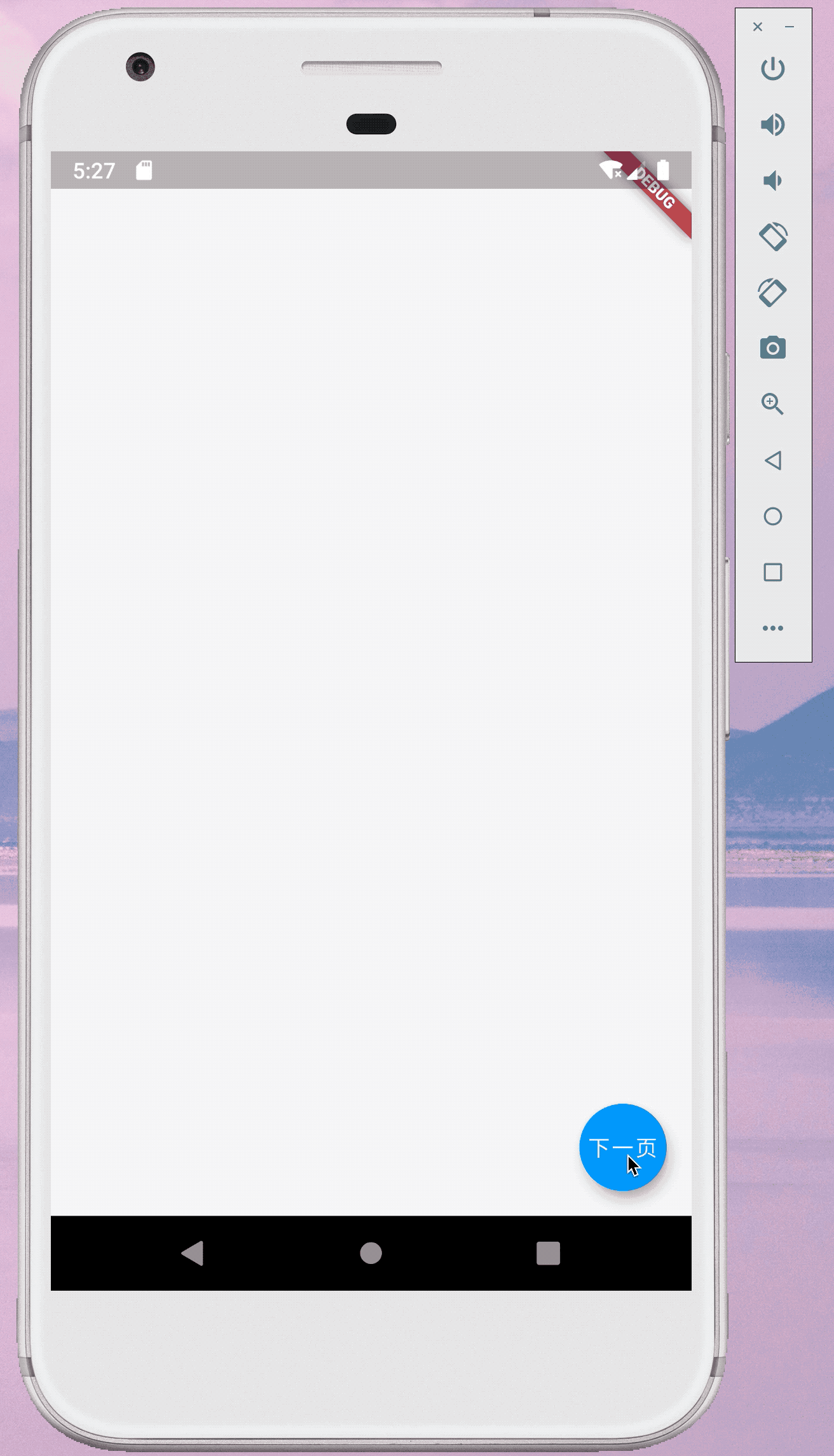This screenshot has width=834, height=1456.
Task: Rotate device left using emulator toolbar
Action: click(773, 237)
